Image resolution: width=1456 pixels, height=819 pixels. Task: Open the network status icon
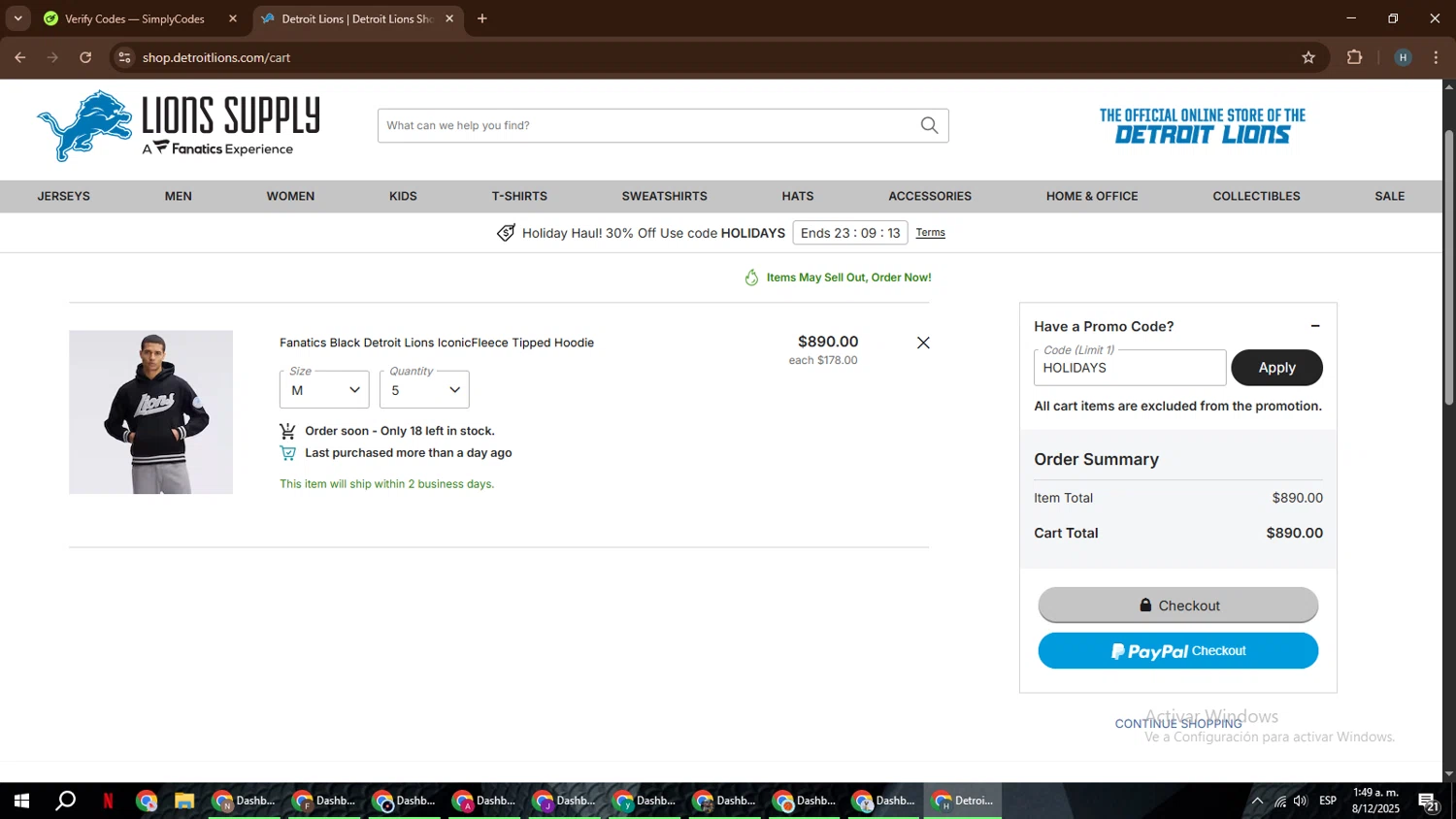[1280, 801]
